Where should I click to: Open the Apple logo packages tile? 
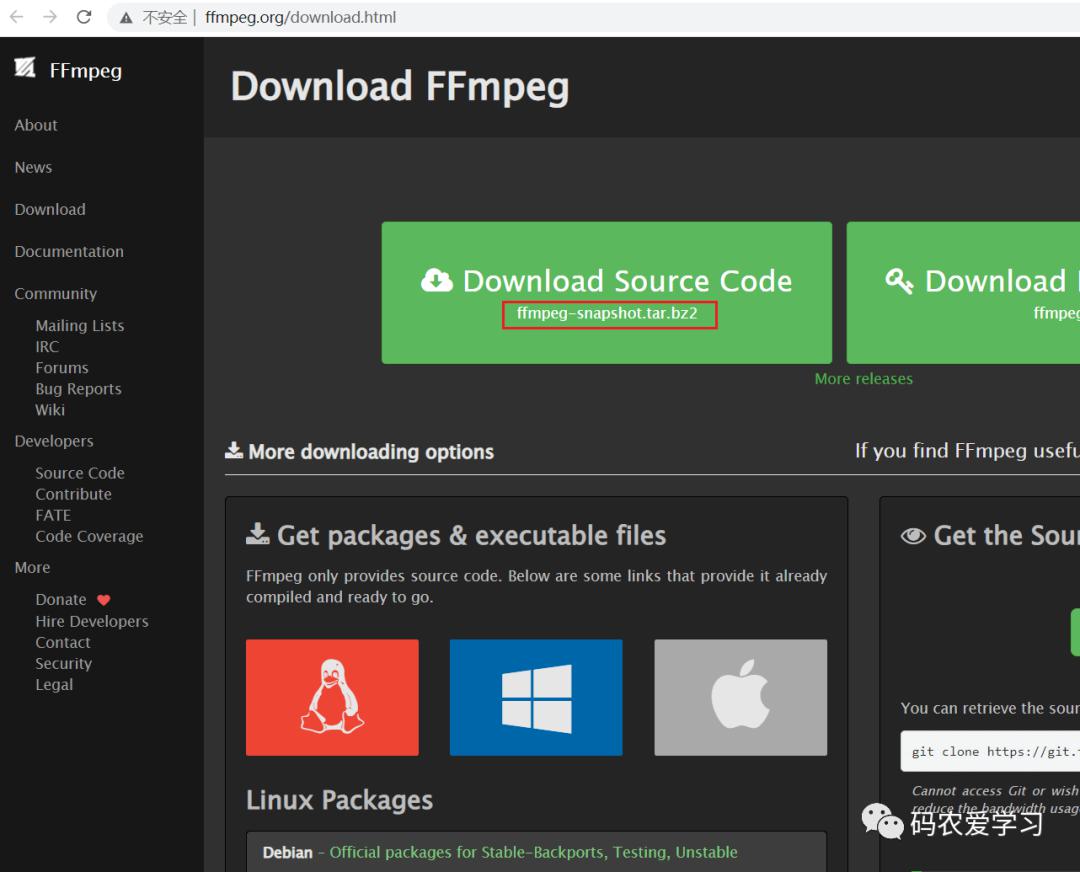click(x=740, y=697)
